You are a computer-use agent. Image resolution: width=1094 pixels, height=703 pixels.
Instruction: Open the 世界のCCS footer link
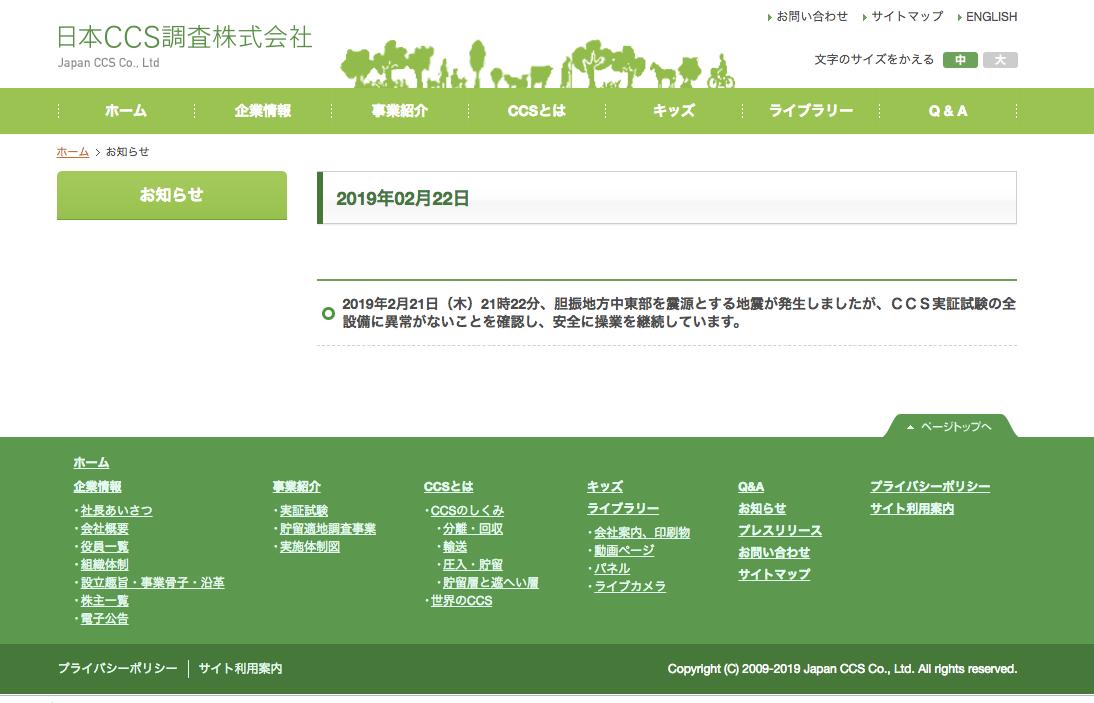point(461,600)
